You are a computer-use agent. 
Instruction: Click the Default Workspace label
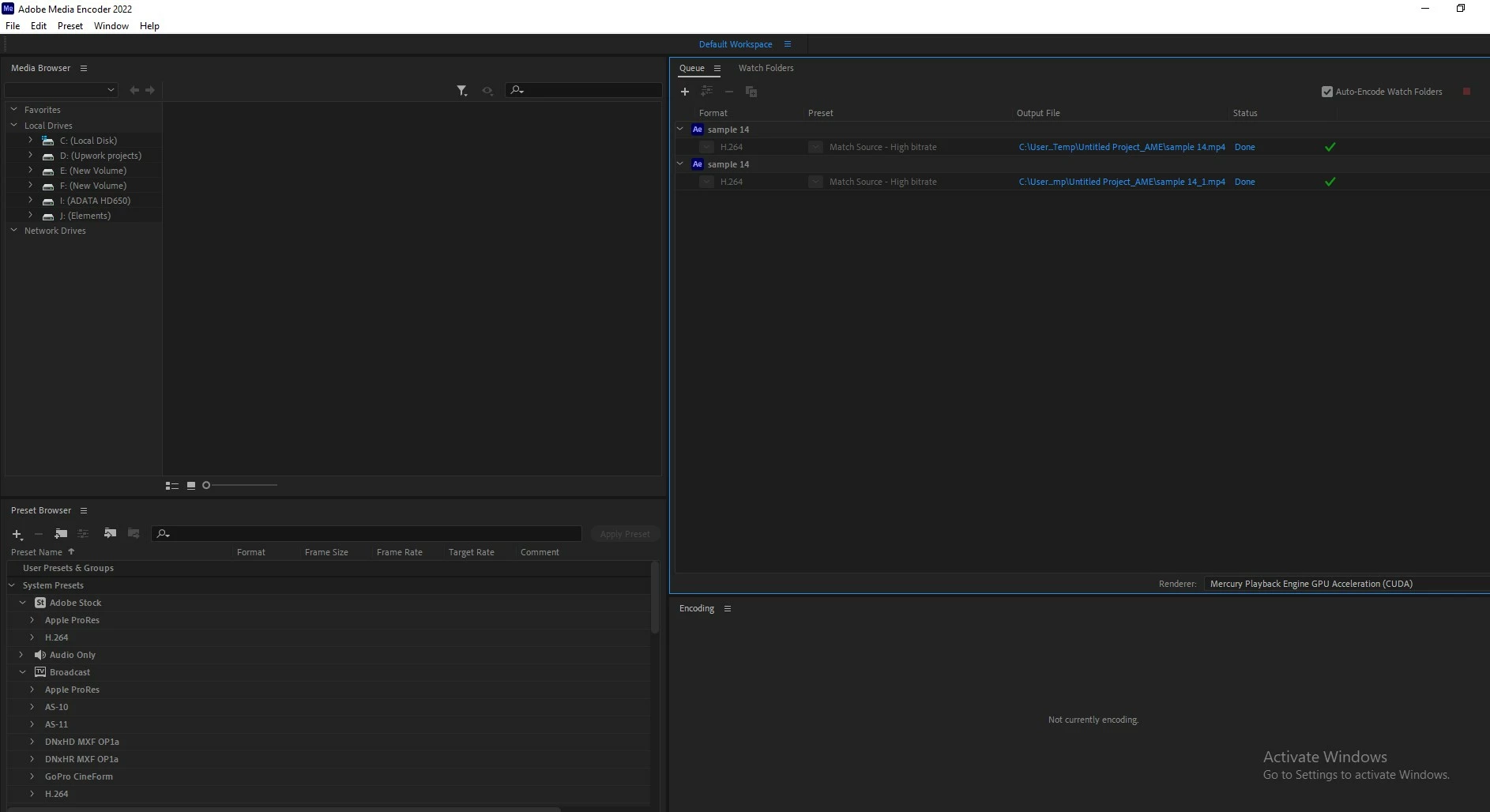pos(736,44)
